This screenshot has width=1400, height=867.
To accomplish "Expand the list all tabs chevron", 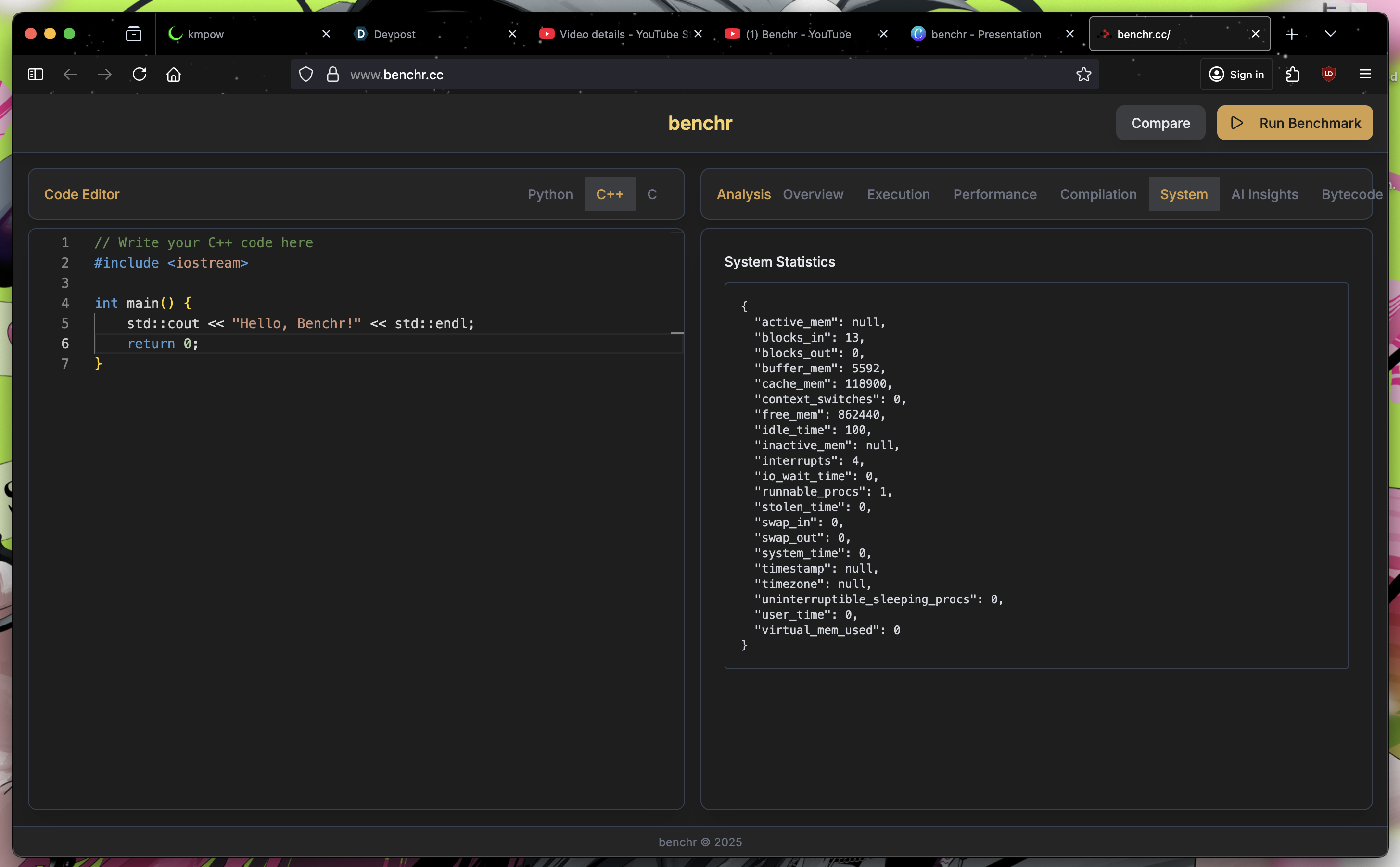I will 1331,35.
